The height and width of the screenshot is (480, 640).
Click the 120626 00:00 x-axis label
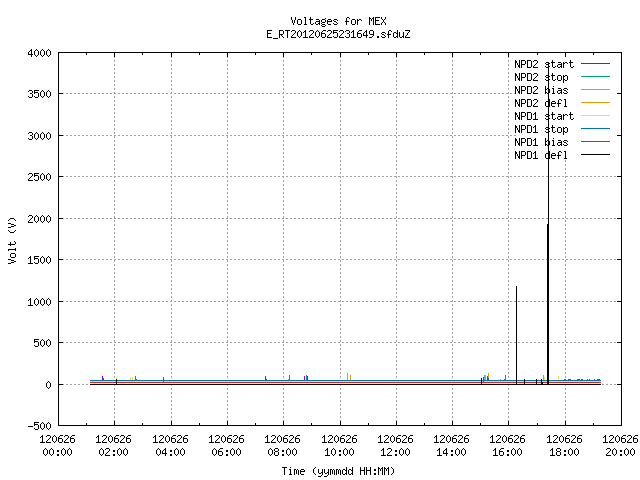click(x=58, y=446)
